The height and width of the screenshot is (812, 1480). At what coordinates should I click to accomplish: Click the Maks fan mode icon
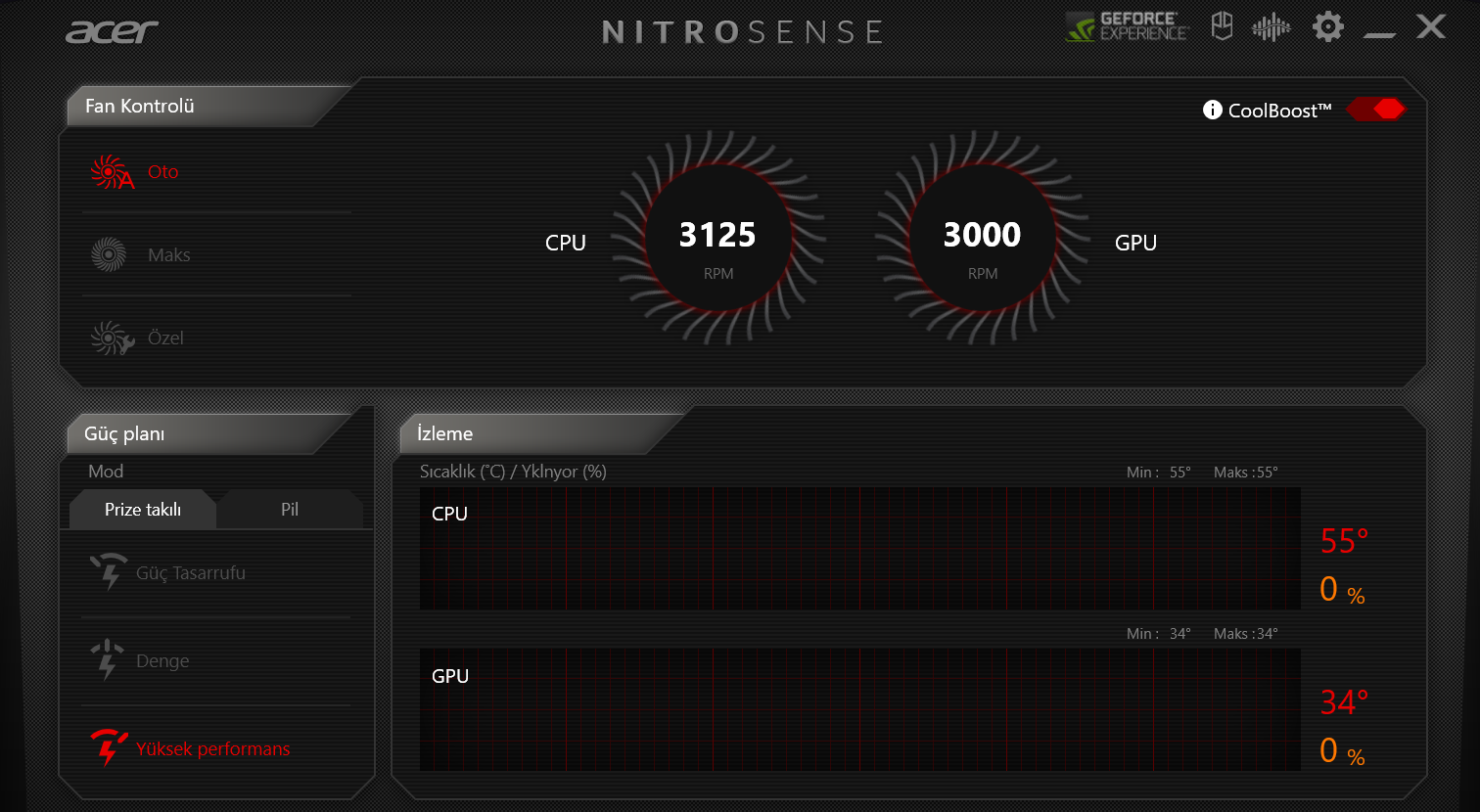[x=109, y=255]
